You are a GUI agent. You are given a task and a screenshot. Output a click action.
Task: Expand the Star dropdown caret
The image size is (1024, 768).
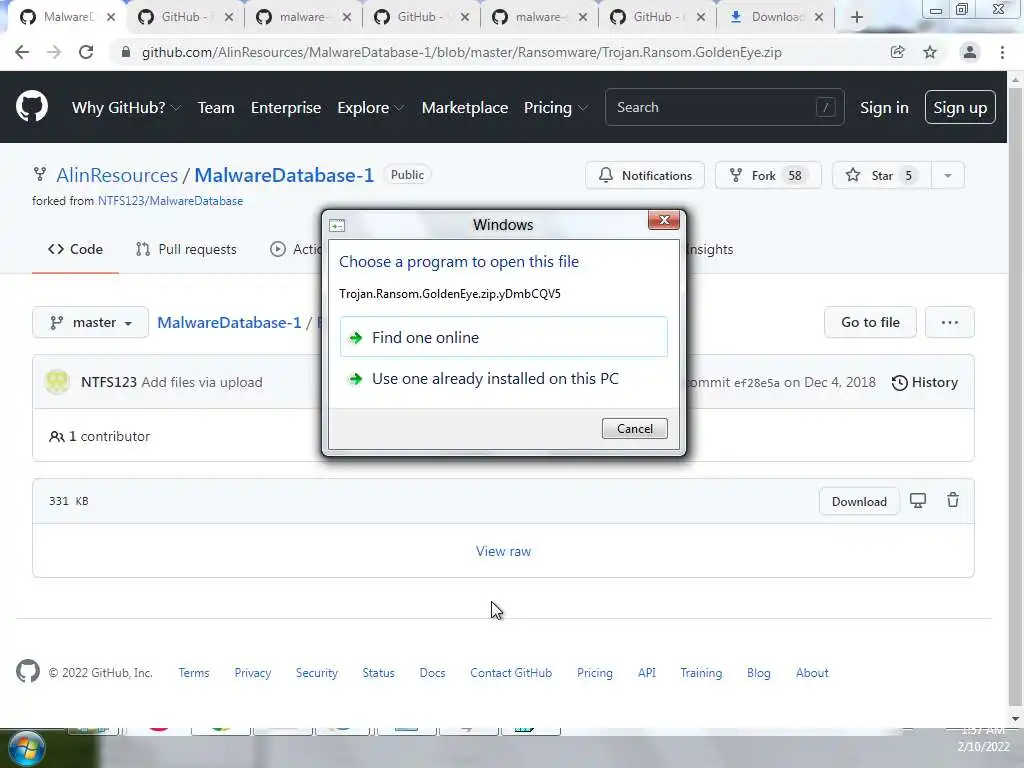pos(948,175)
